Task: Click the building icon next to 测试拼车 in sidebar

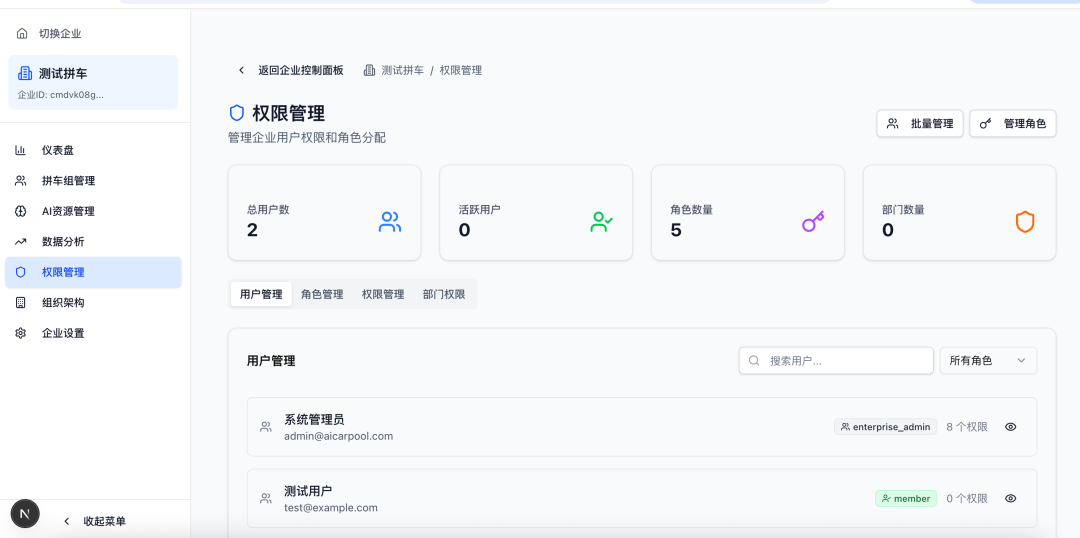Action: [x=25, y=73]
